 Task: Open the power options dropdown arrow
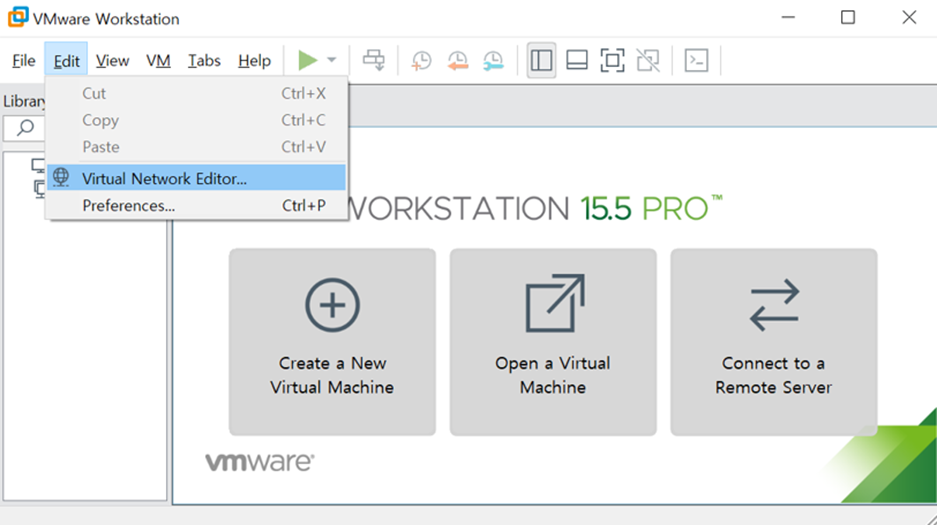(332, 60)
